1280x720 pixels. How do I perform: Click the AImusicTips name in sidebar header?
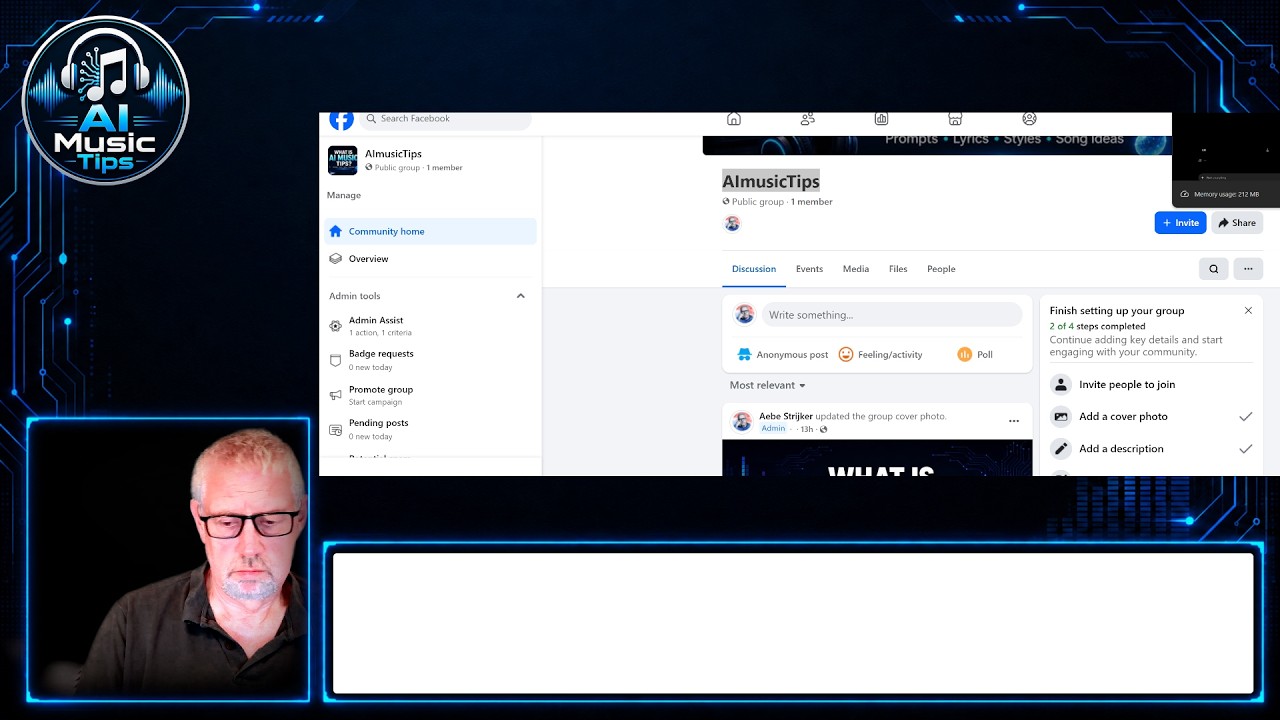tap(393, 154)
